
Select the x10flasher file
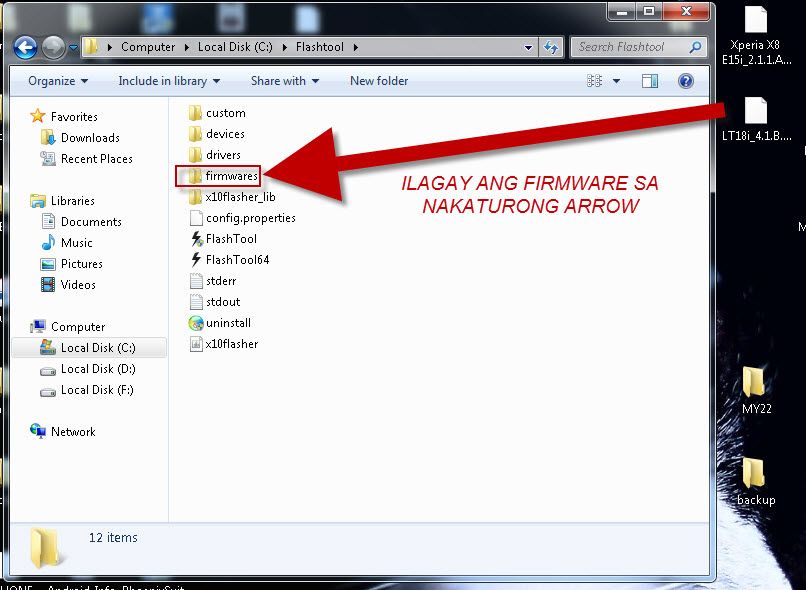(x=224, y=344)
